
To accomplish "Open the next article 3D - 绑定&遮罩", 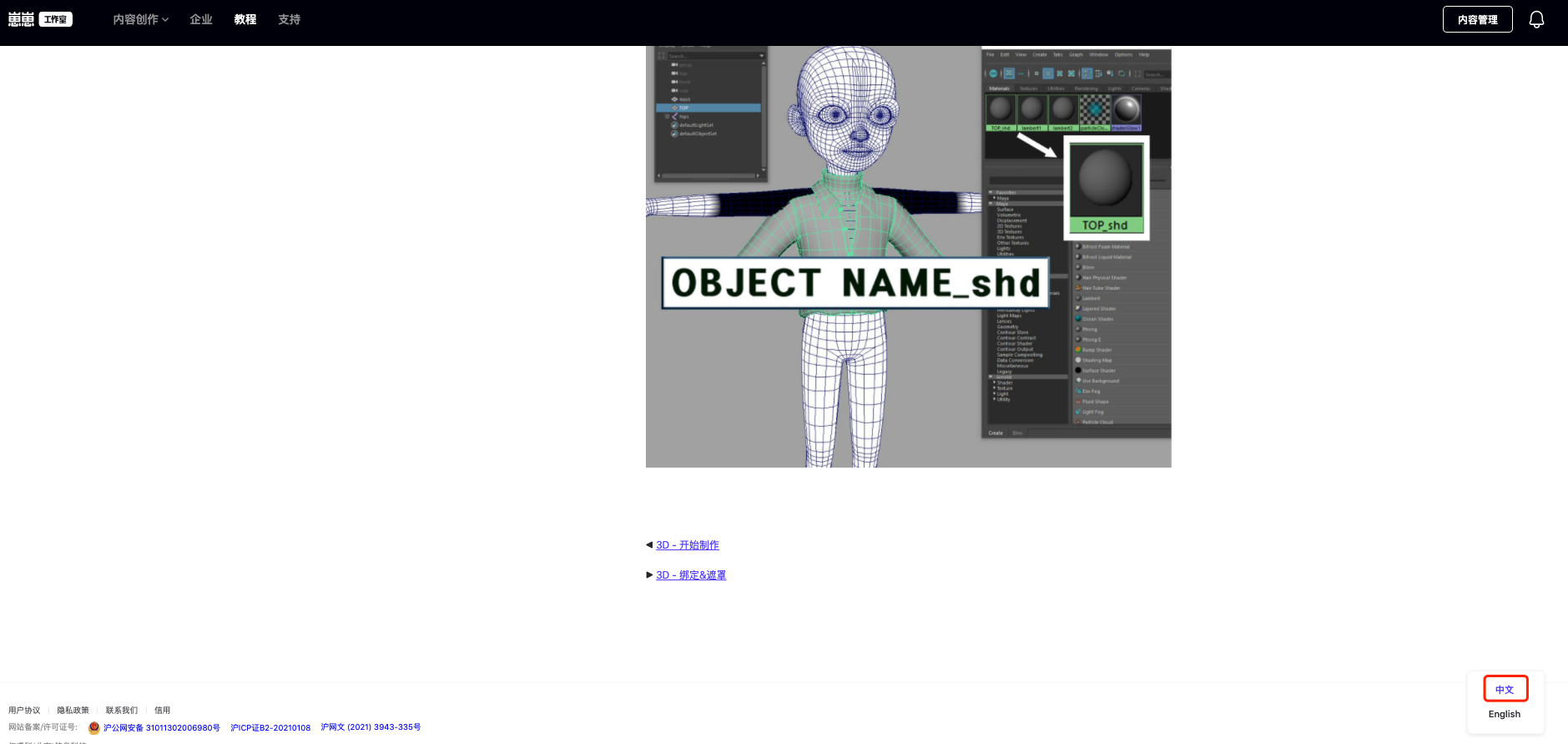I will coord(691,575).
